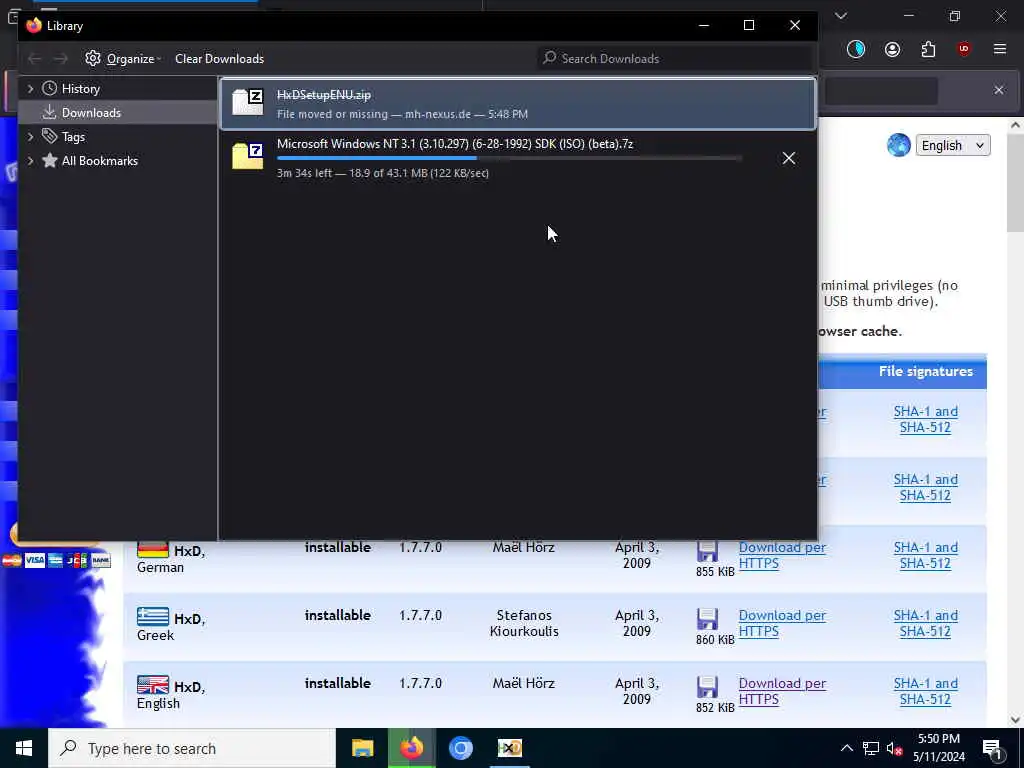
Task: Open File Explorer from taskbar
Action: 362,748
